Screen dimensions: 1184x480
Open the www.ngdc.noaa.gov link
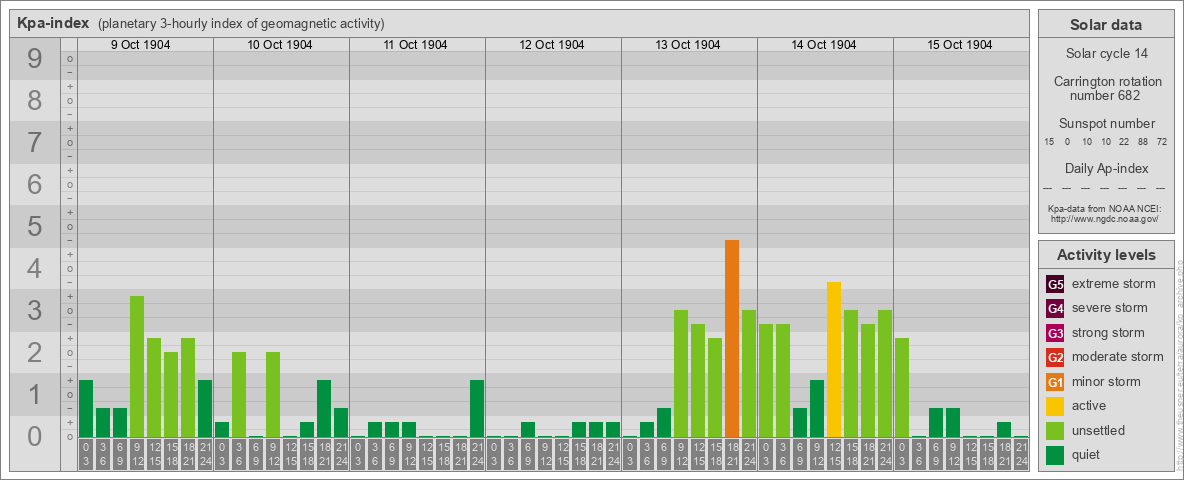point(1105,218)
